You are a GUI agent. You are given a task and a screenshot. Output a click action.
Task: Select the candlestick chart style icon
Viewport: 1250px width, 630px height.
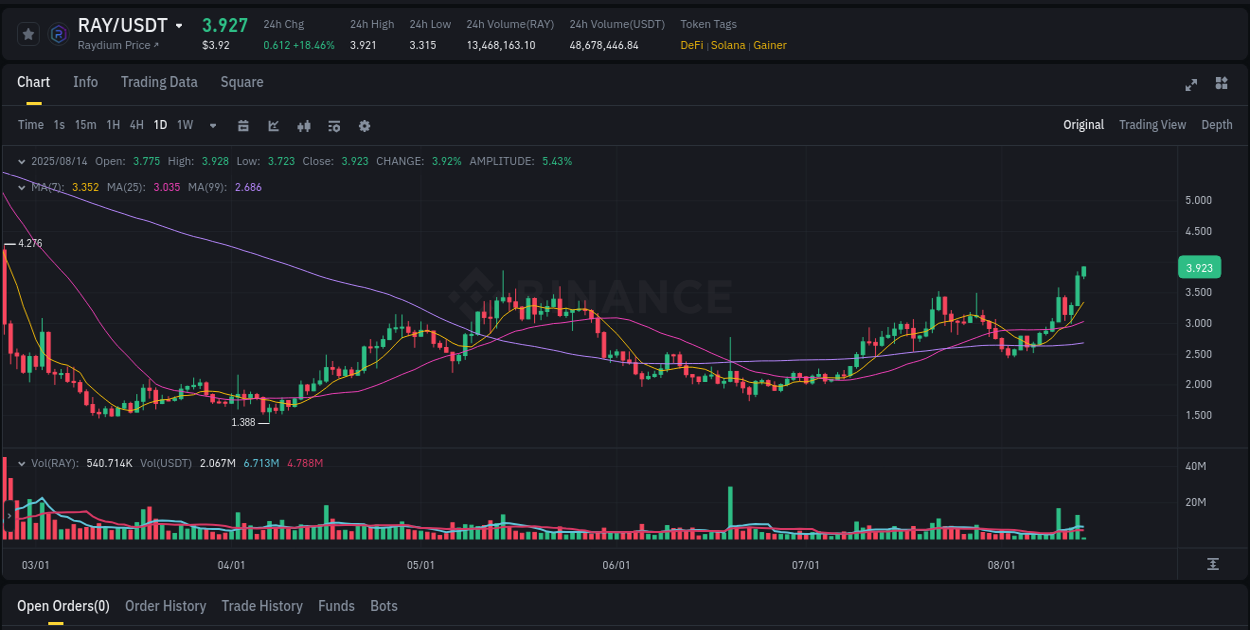pyautogui.click(x=303, y=126)
